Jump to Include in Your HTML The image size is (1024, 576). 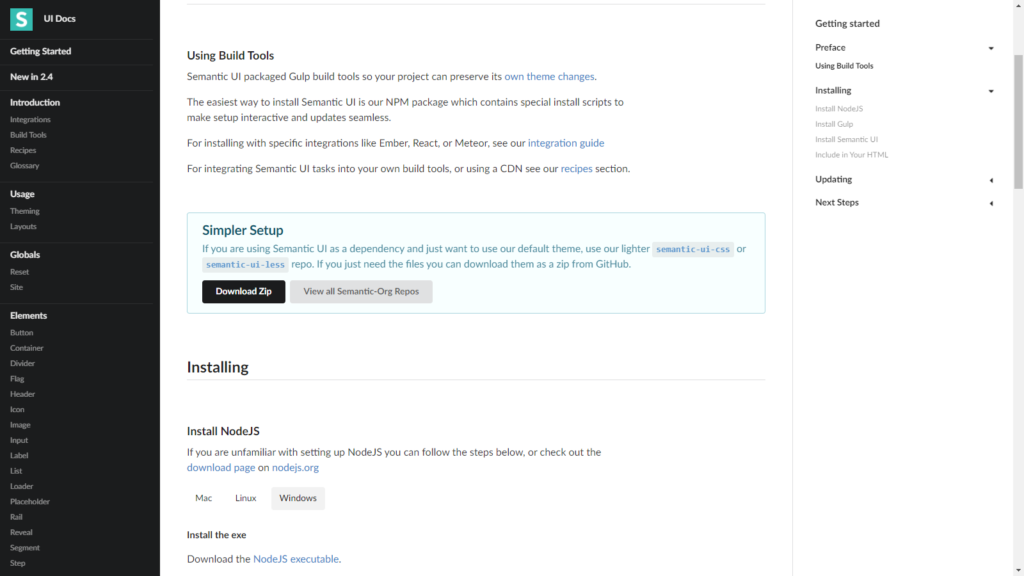[x=852, y=155]
